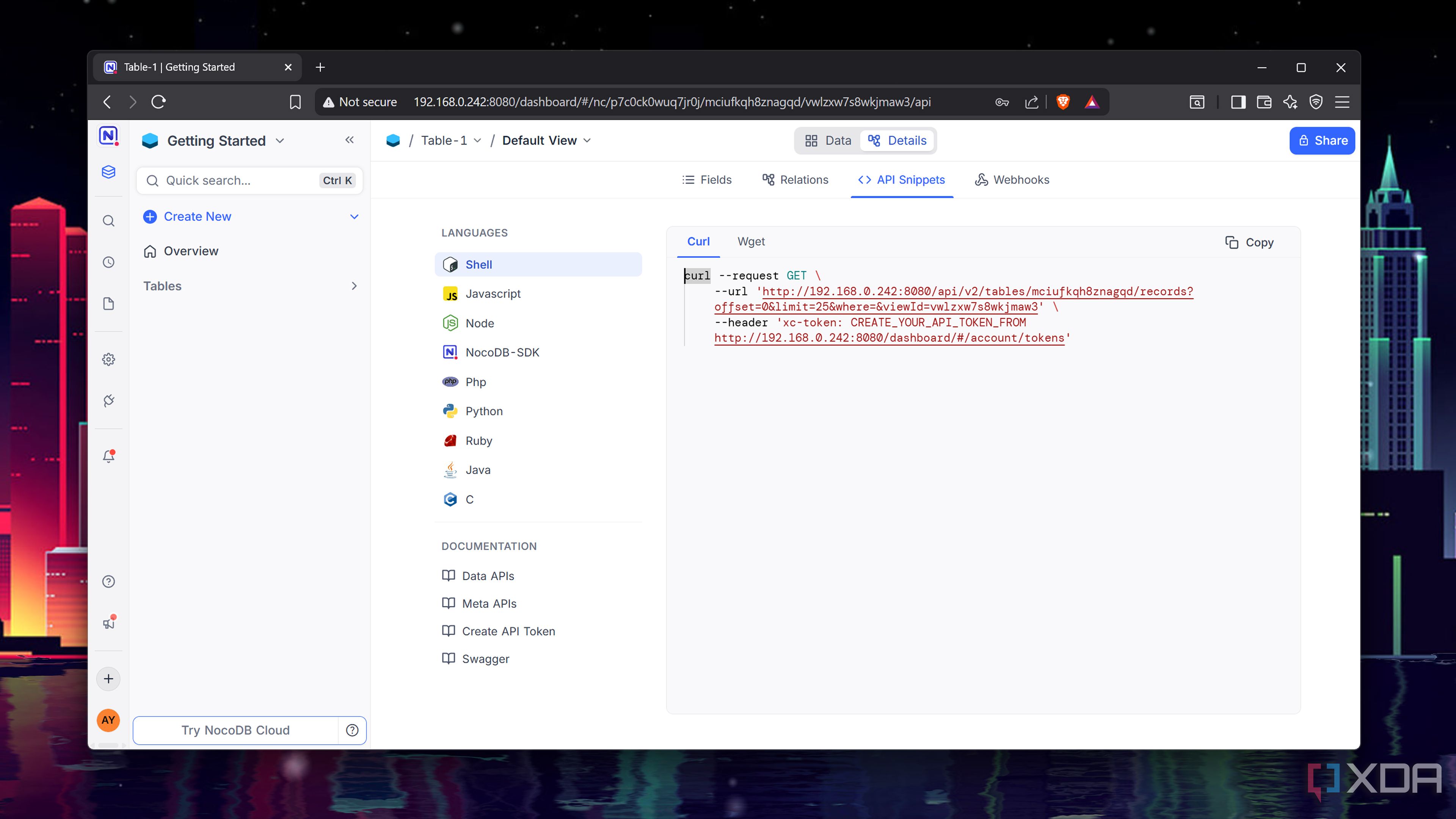Viewport: 1456px width, 819px height.
Task: Click the help circle next to Try NocoDB Cloud
Action: pyautogui.click(x=352, y=730)
